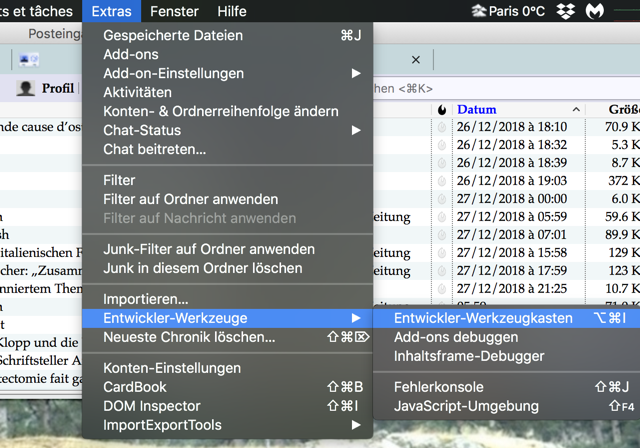Select Add-ons debuggen
Image resolution: width=640 pixels, height=448 pixels.
coord(507,337)
